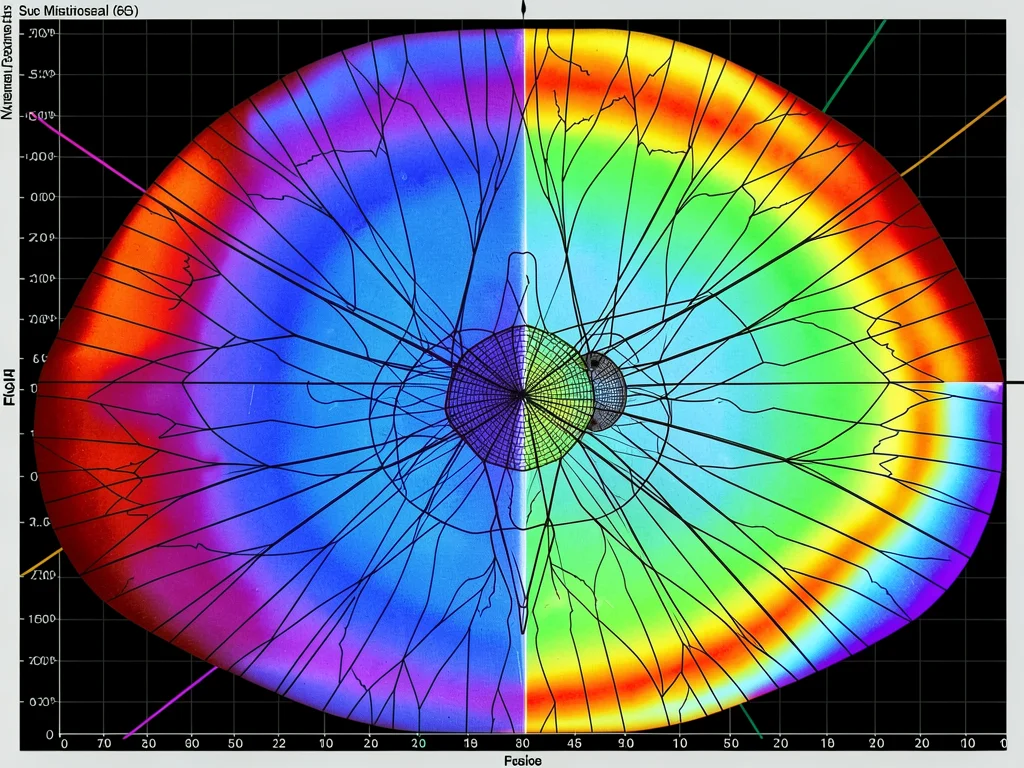Click the diamond marker at top center
The width and height of the screenshot is (1024, 768).
point(523,9)
